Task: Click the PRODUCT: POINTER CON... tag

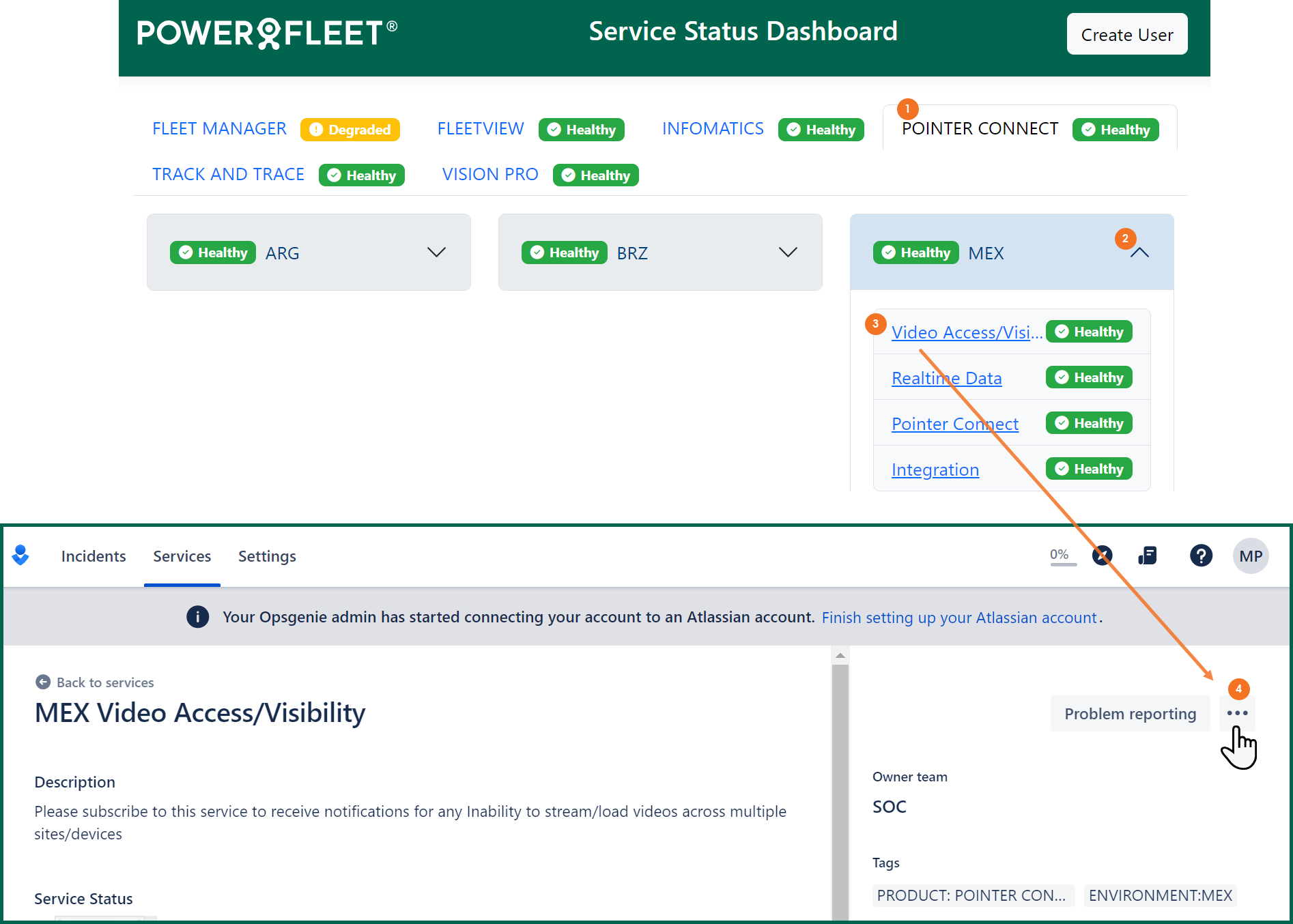Action: pos(972,895)
